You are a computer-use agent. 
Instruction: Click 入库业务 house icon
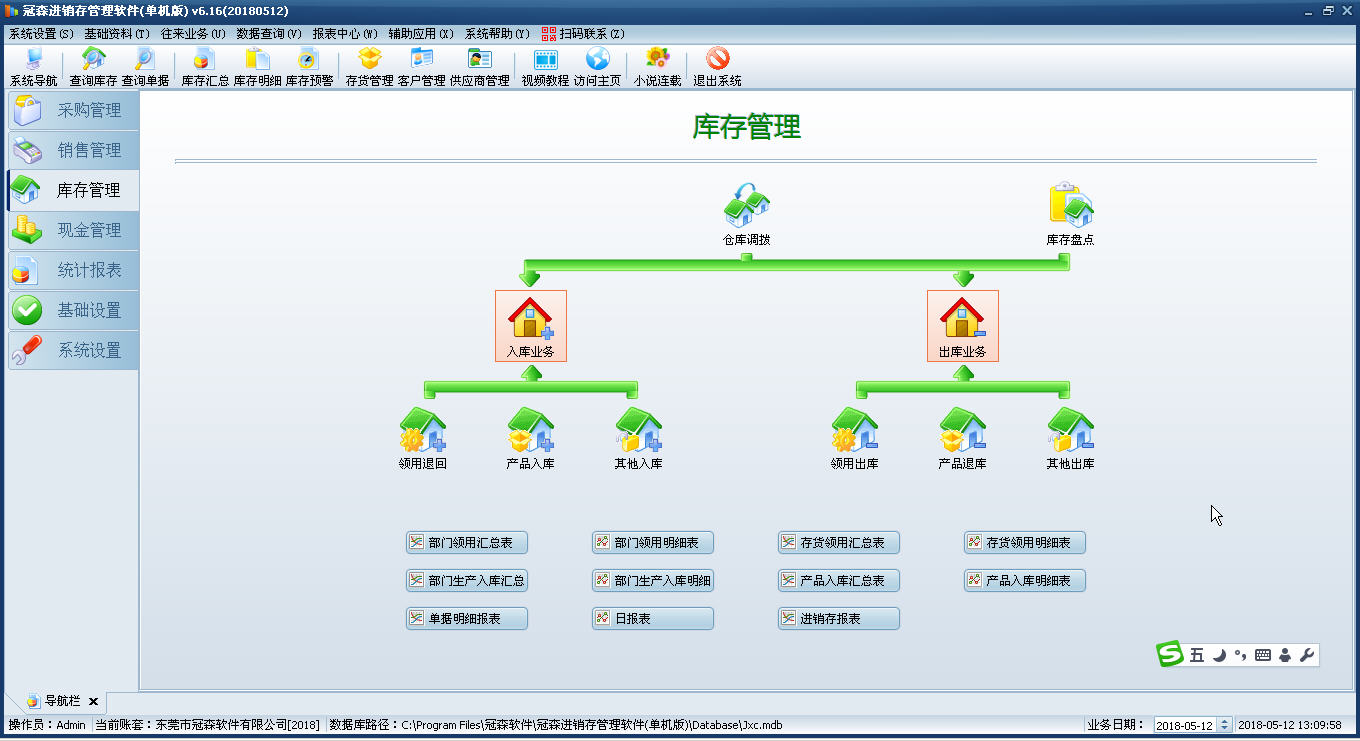click(x=531, y=326)
